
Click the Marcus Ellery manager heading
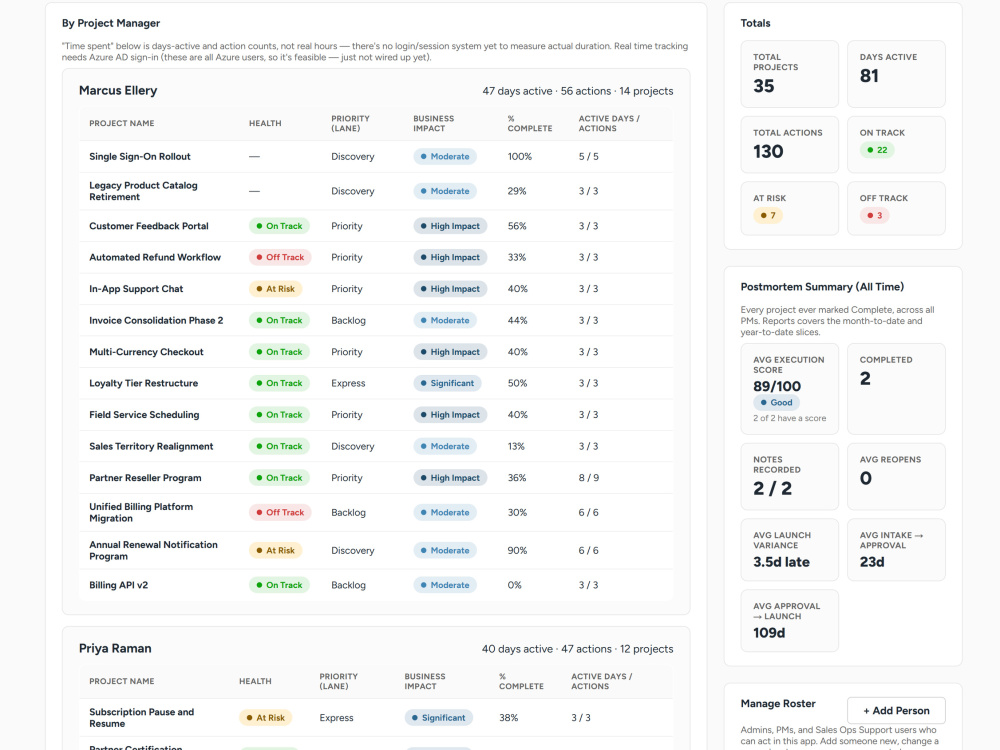118,91
